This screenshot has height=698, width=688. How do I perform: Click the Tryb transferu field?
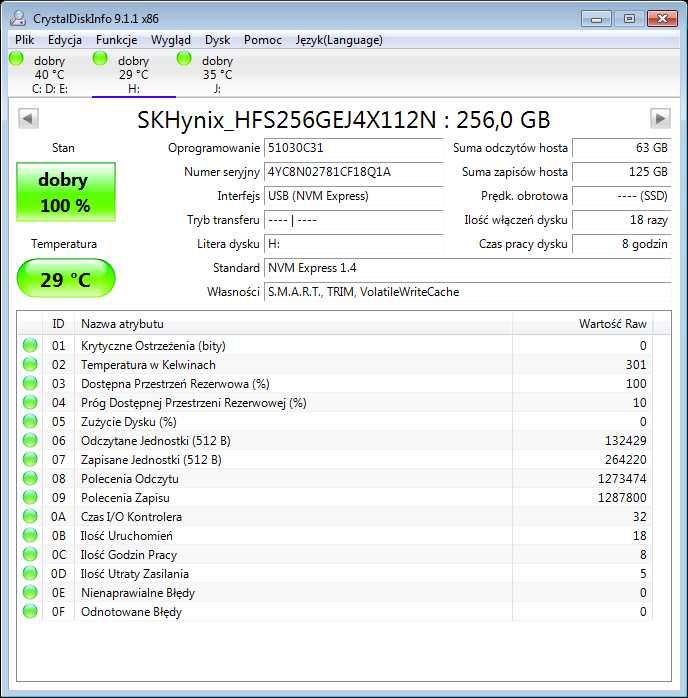(354, 220)
